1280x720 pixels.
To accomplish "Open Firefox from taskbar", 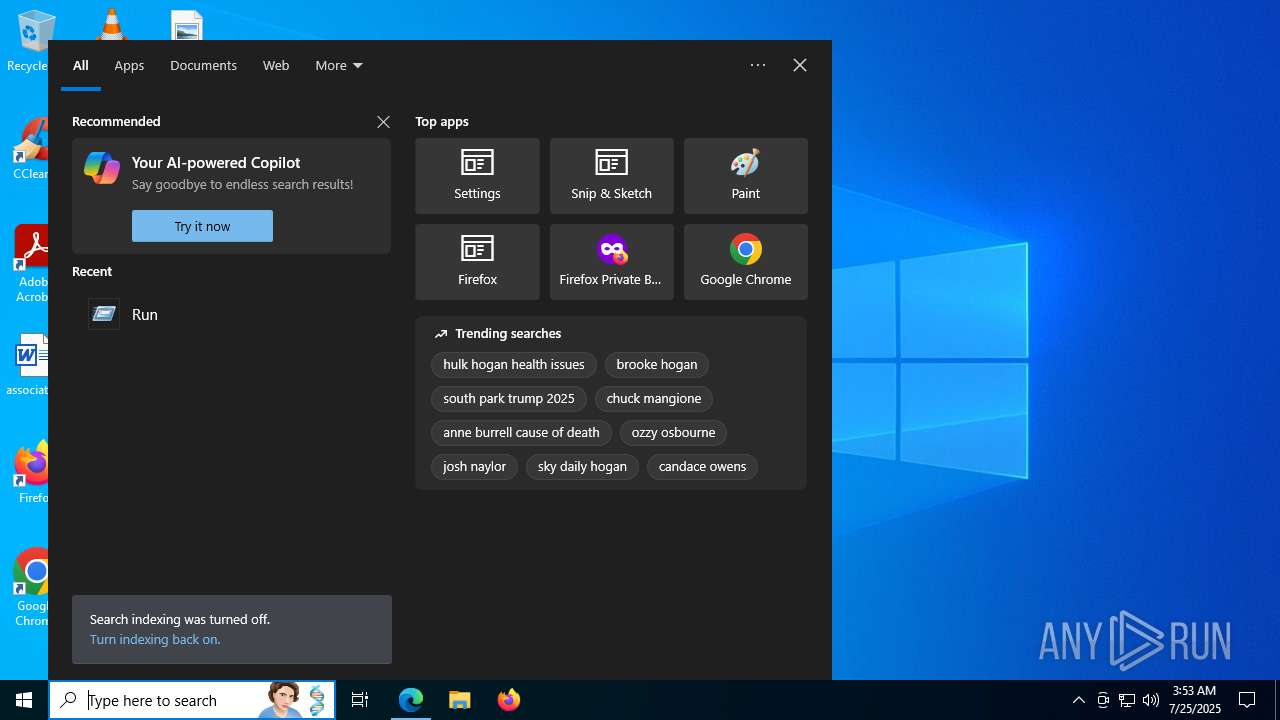I will click(x=508, y=700).
